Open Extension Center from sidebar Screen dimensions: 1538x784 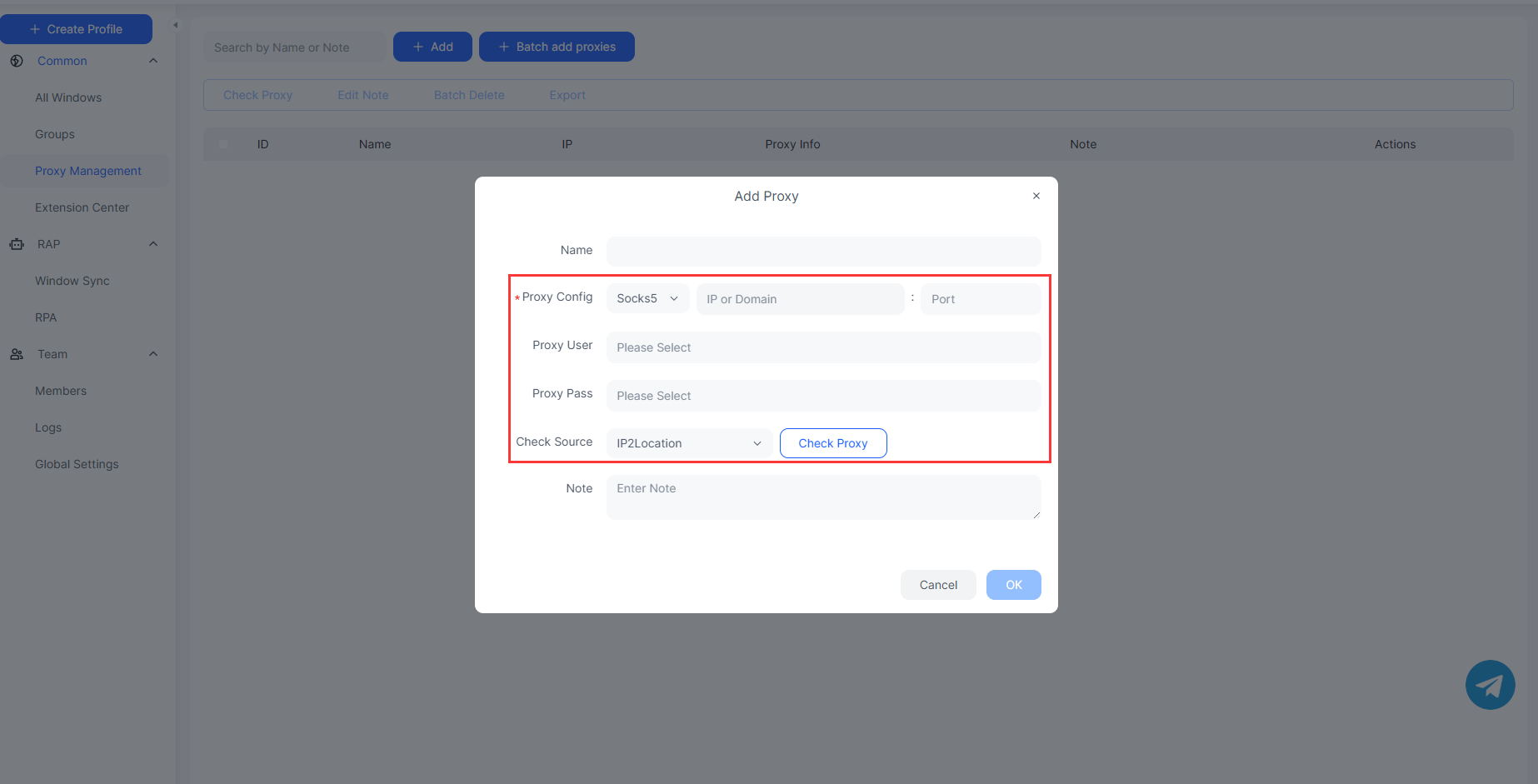click(82, 207)
